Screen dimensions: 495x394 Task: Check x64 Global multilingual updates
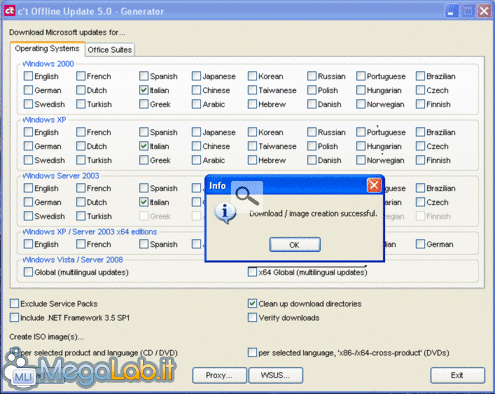(x=252, y=272)
